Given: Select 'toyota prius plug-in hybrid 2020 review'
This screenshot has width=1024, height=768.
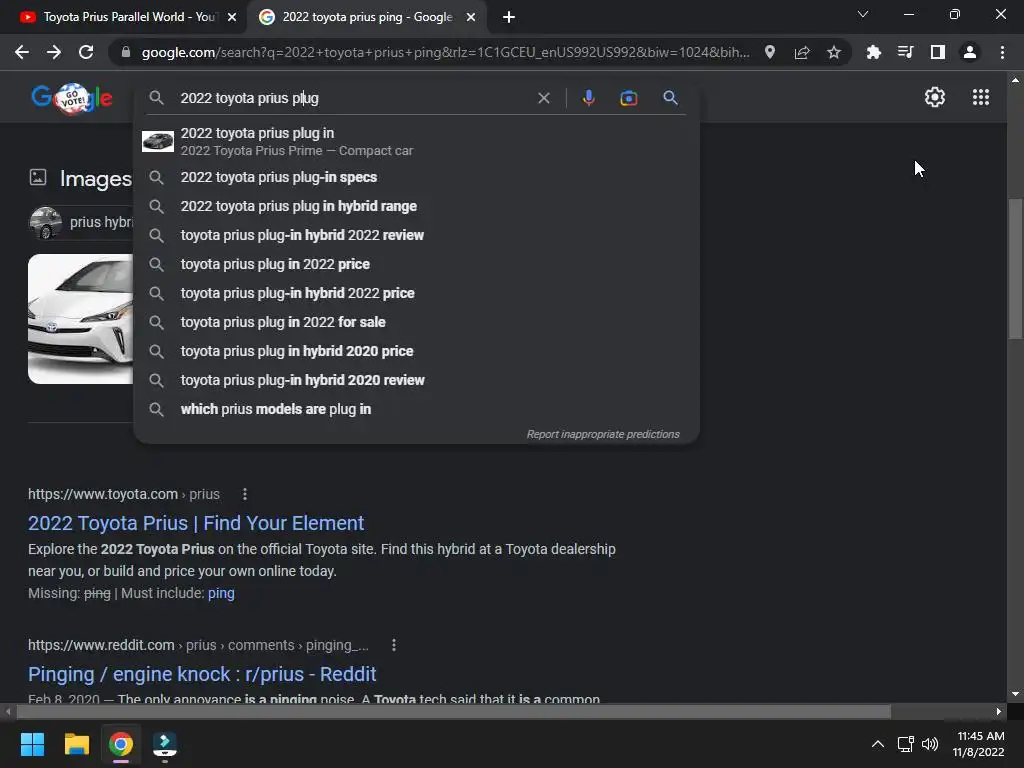Looking at the screenshot, I should click(417, 380).
